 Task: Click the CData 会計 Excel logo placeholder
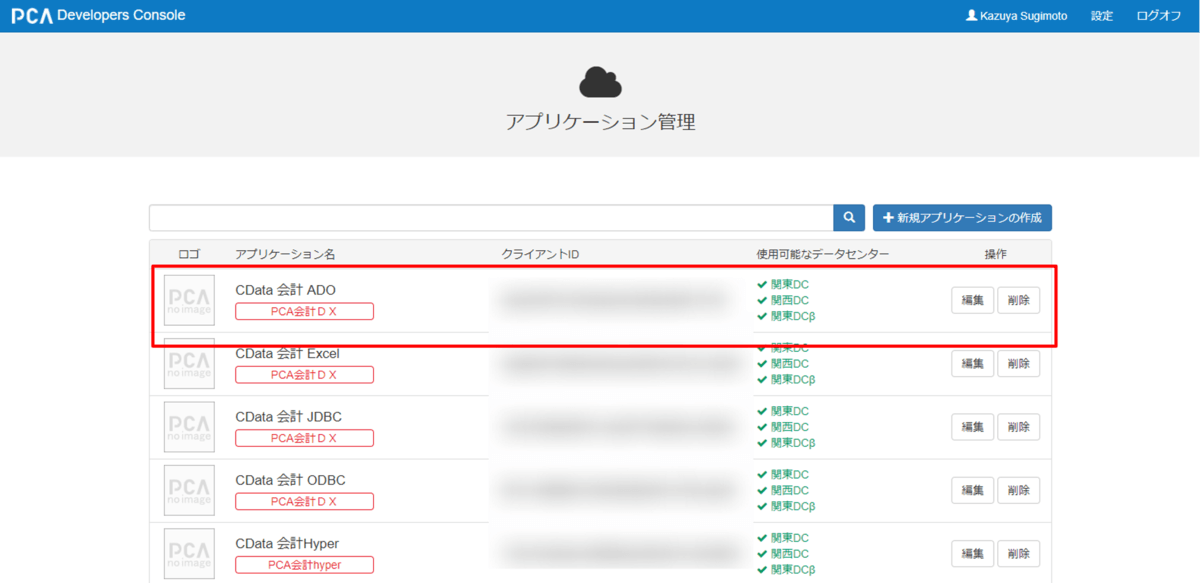[x=189, y=364]
